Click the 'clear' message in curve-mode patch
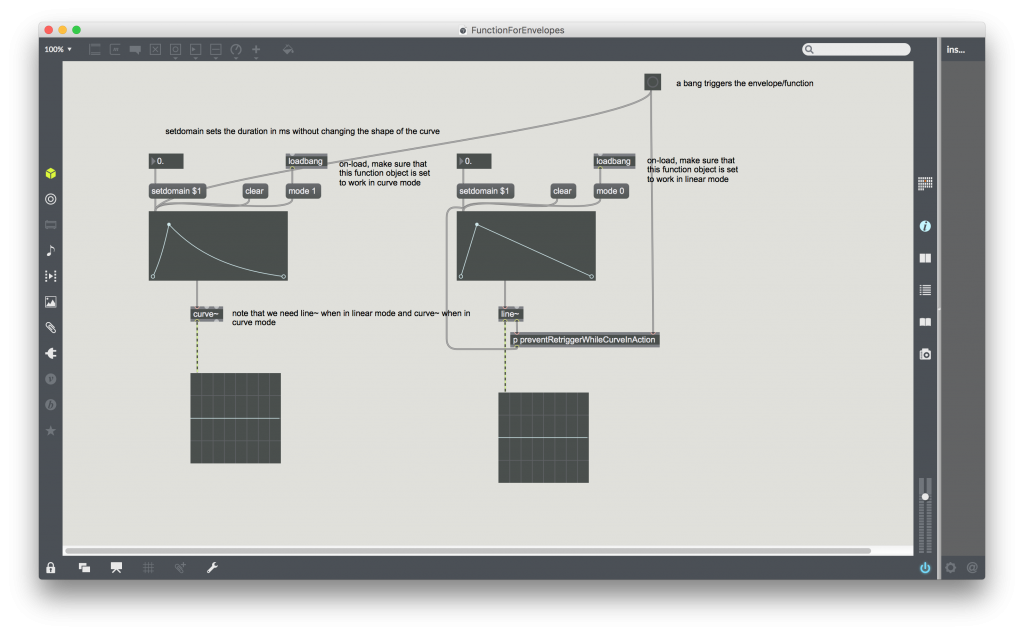The image size is (1024, 635). [x=255, y=191]
